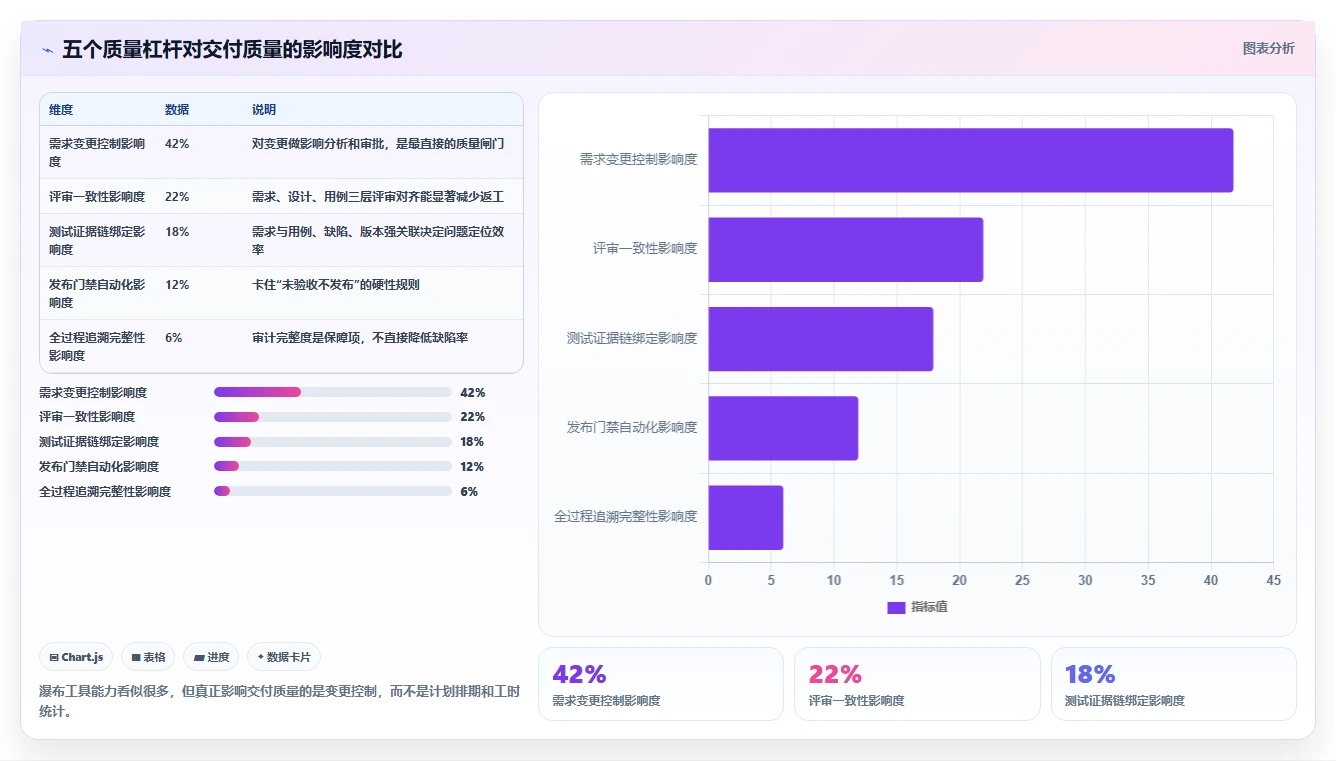Click the summary paragraph starting 瀑布工具能力
Screen dimensions: 1336x761
point(279,701)
